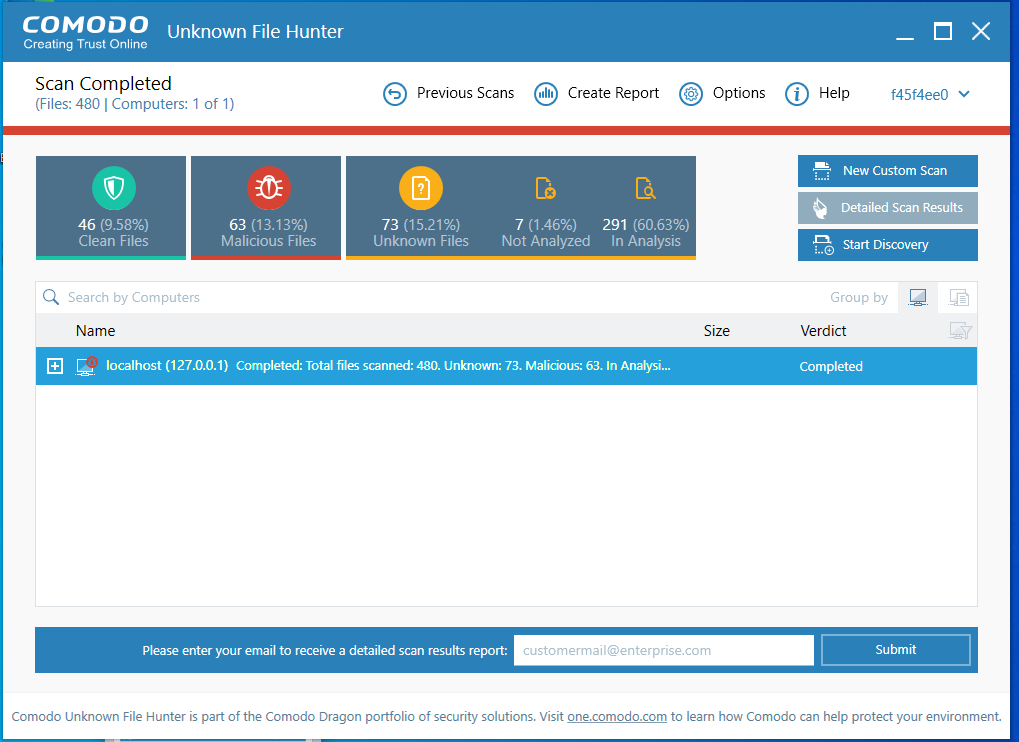Click 7 (1.46%) Not Analyzed label
The width and height of the screenshot is (1019, 742).
pos(545,233)
